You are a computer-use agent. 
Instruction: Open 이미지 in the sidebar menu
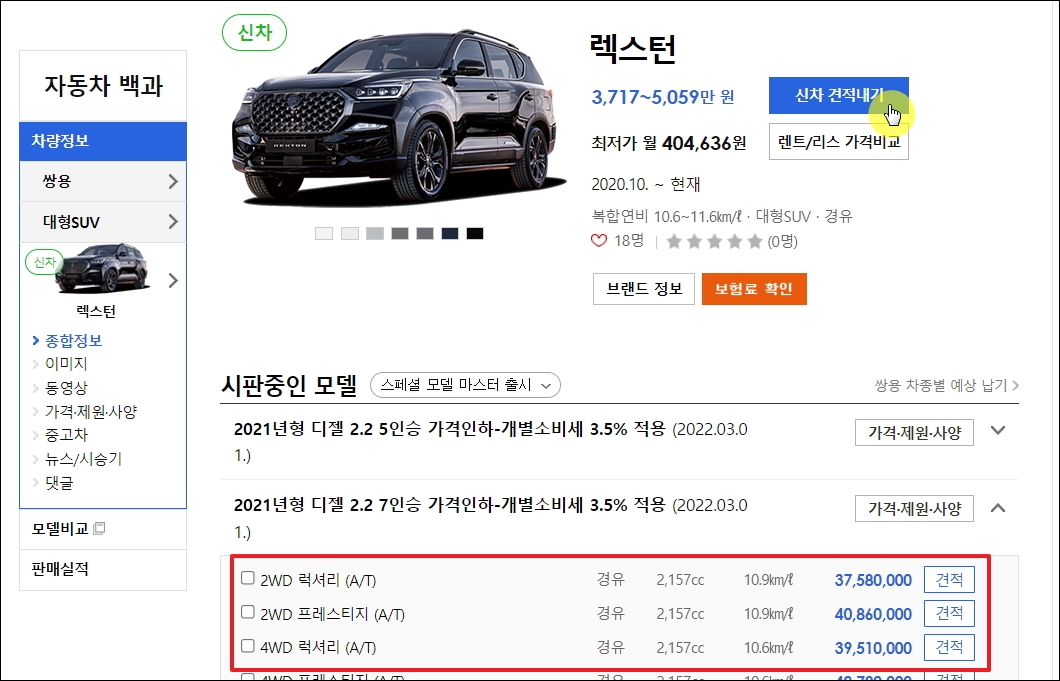pyautogui.click(x=66, y=364)
